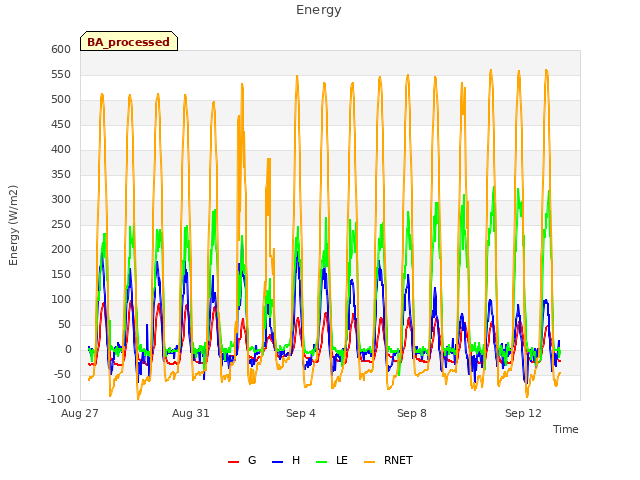Toggle the H series legend label
The height and width of the screenshot is (480, 640).
click(296, 460)
